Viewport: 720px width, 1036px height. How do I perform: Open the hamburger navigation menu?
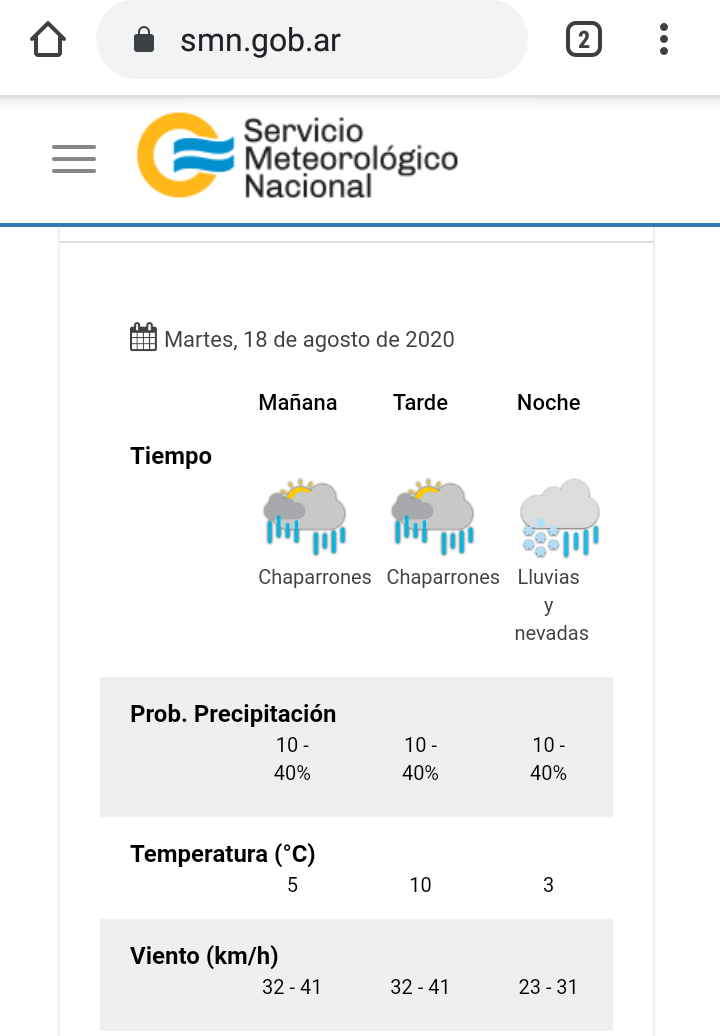point(74,159)
